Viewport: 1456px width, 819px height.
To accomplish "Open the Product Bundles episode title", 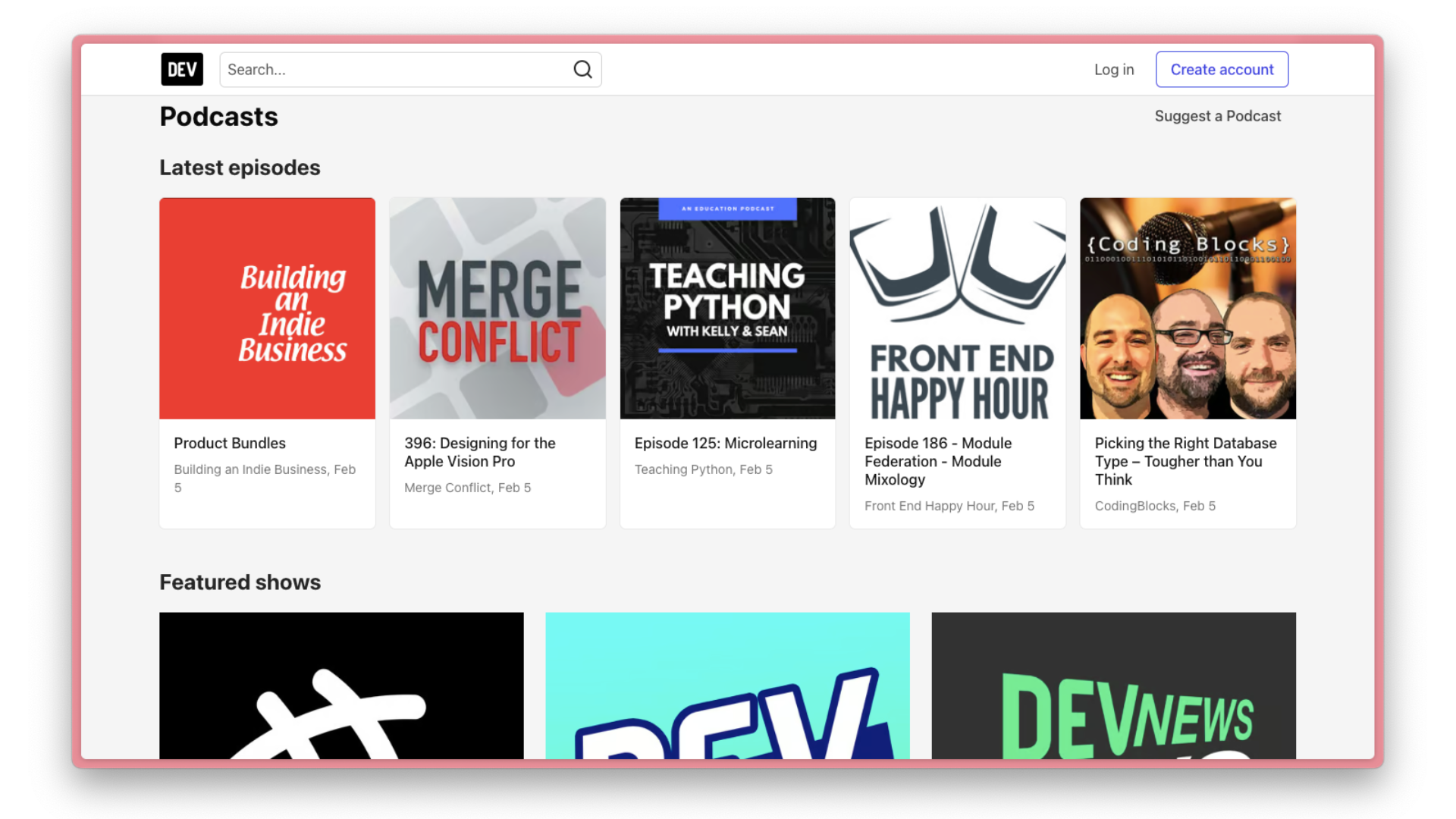I will 230,443.
